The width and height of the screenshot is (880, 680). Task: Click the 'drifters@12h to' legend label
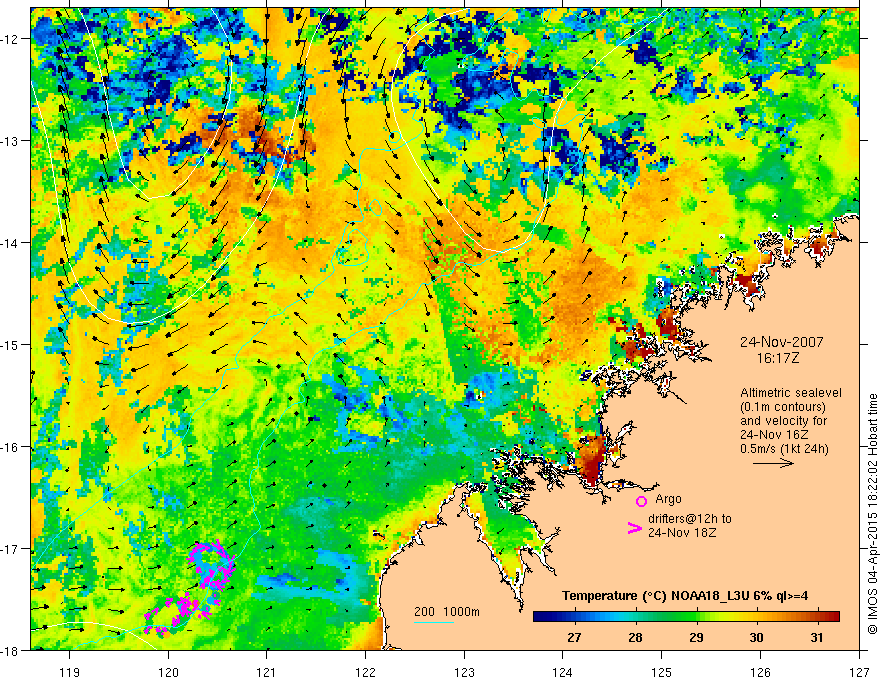pos(690,519)
